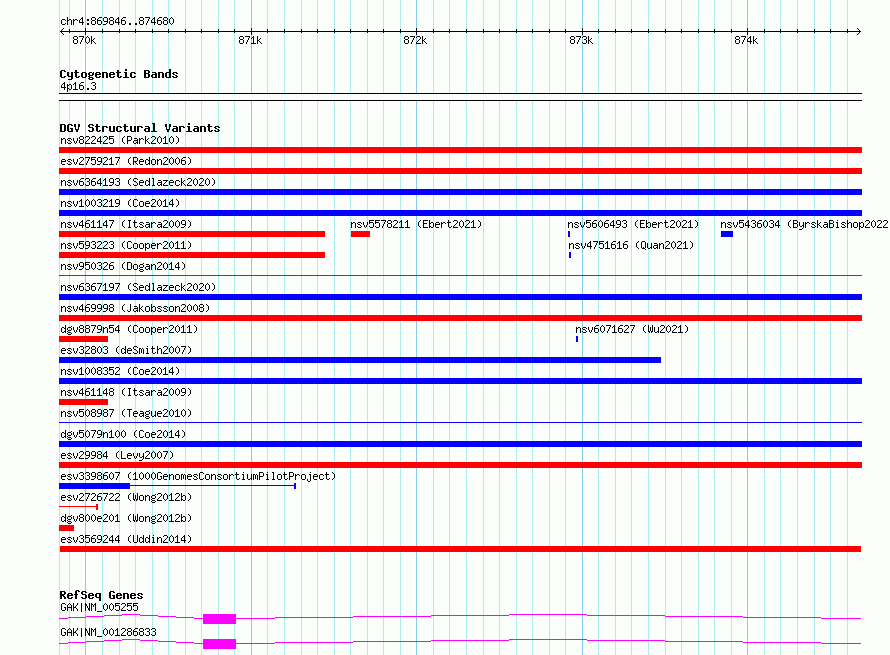Open the esv3569244 (Uddin2014) label
The height and width of the screenshot is (655, 890).
(x=126, y=539)
